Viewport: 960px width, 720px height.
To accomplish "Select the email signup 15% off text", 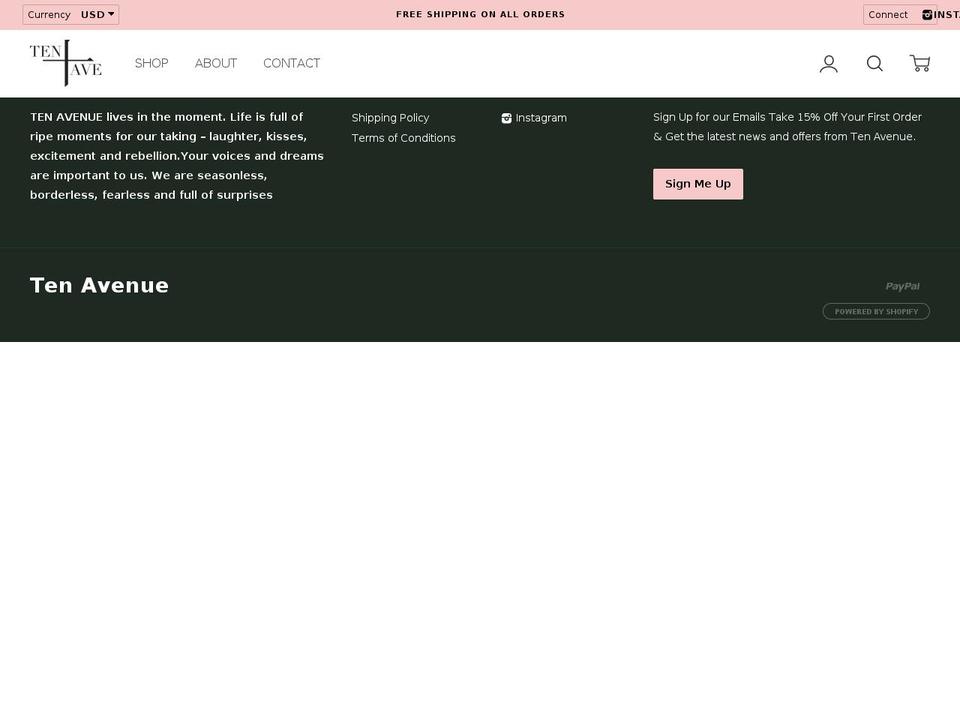I will tap(787, 127).
